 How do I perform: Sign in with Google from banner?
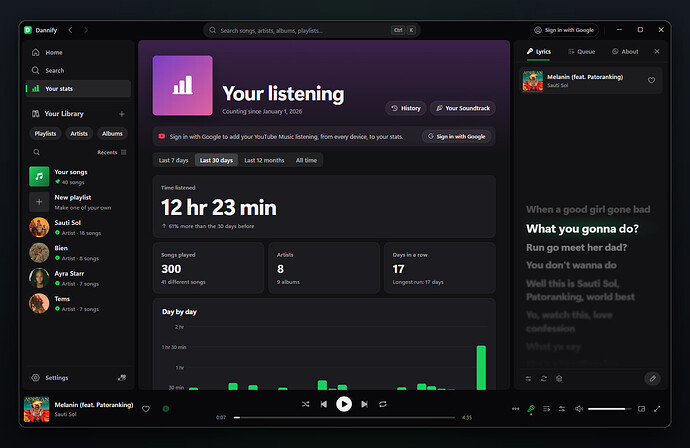[x=456, y=136]
